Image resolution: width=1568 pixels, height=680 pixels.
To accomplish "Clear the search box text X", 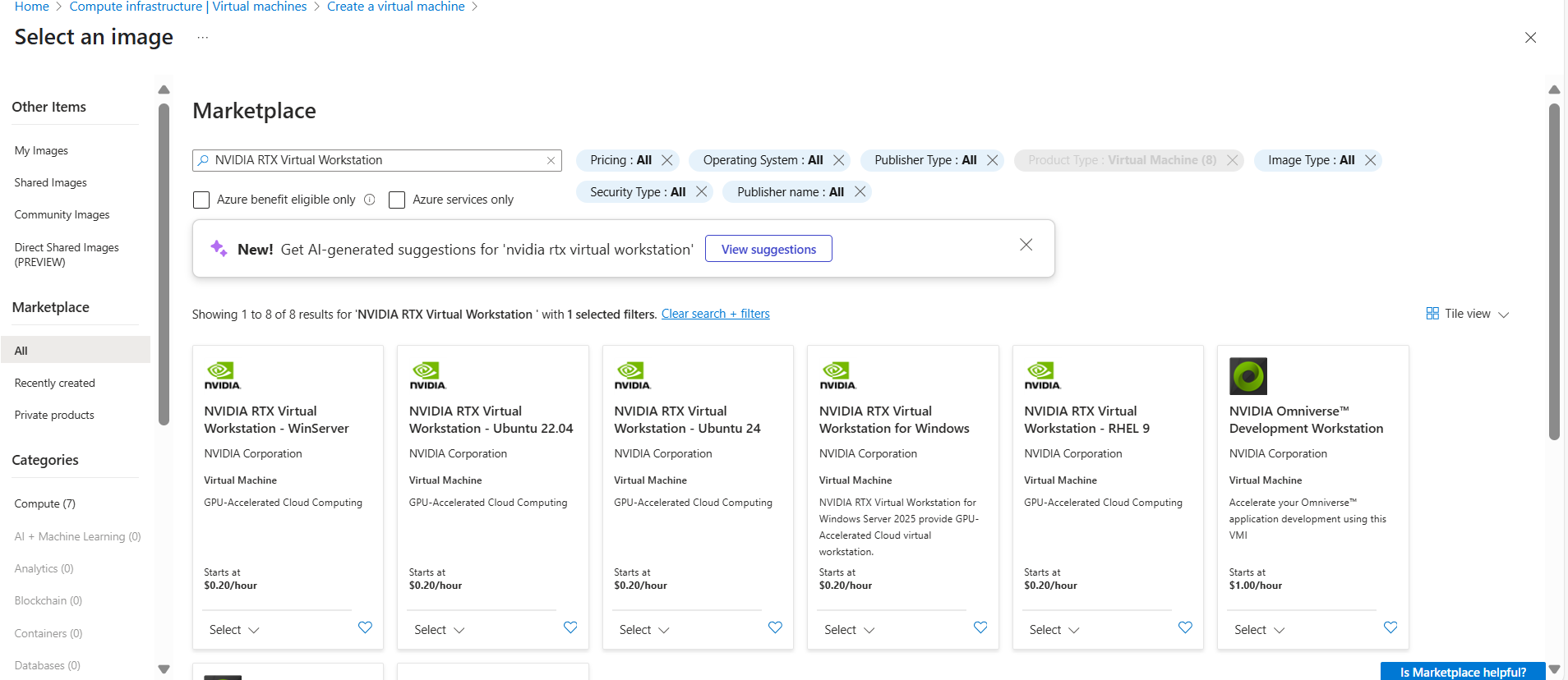I will [551, 160].
